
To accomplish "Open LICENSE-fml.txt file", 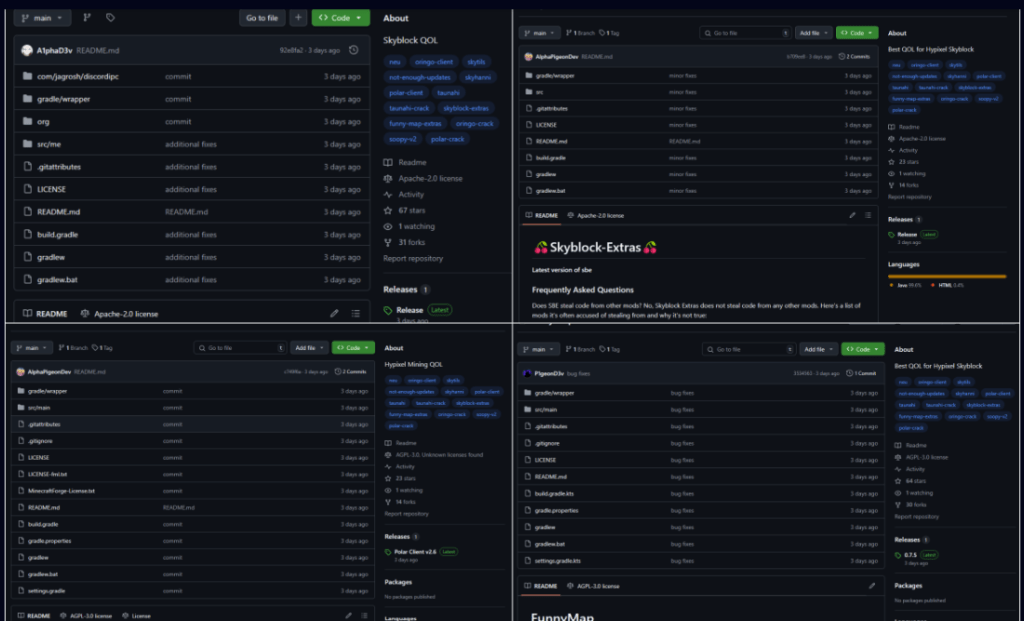I will point(47,474).
